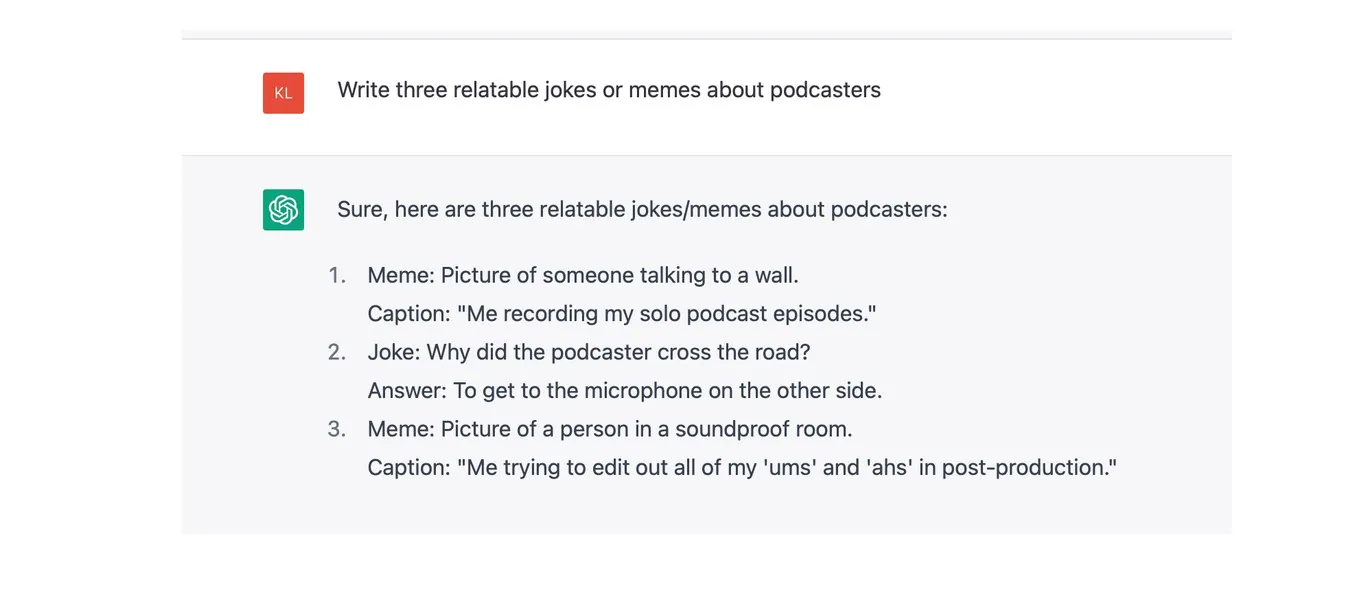This screenshot has height=615, width=1367.
Task: Click the response line starting with "Sure, here are"
Action: tap(642, 209)
